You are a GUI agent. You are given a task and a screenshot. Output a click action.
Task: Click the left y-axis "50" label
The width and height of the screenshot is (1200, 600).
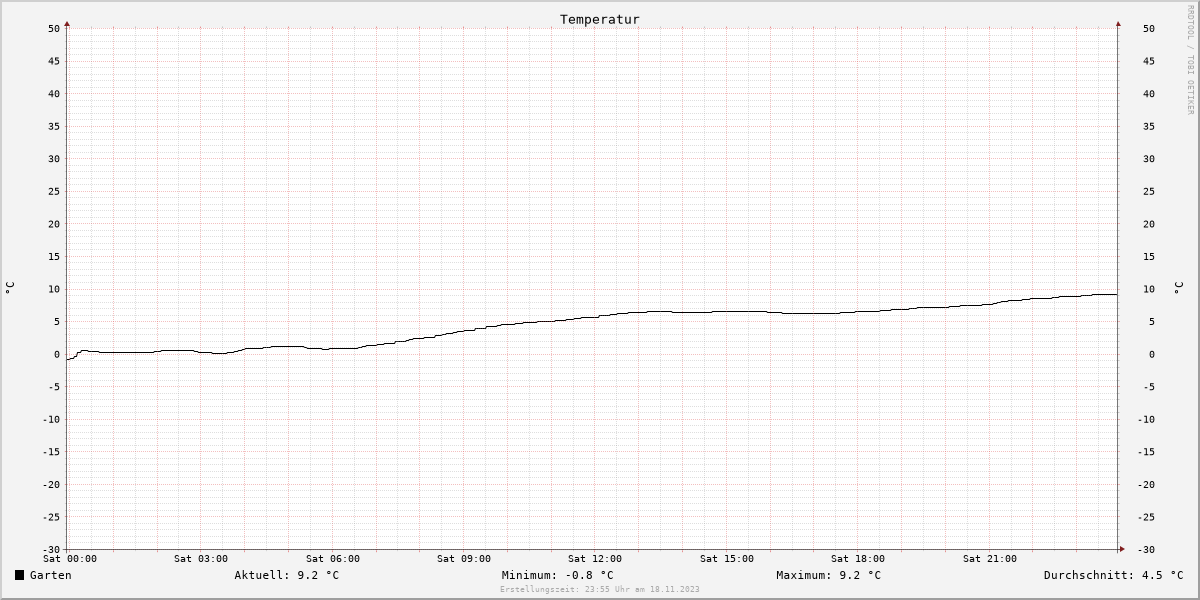[55, 28]
